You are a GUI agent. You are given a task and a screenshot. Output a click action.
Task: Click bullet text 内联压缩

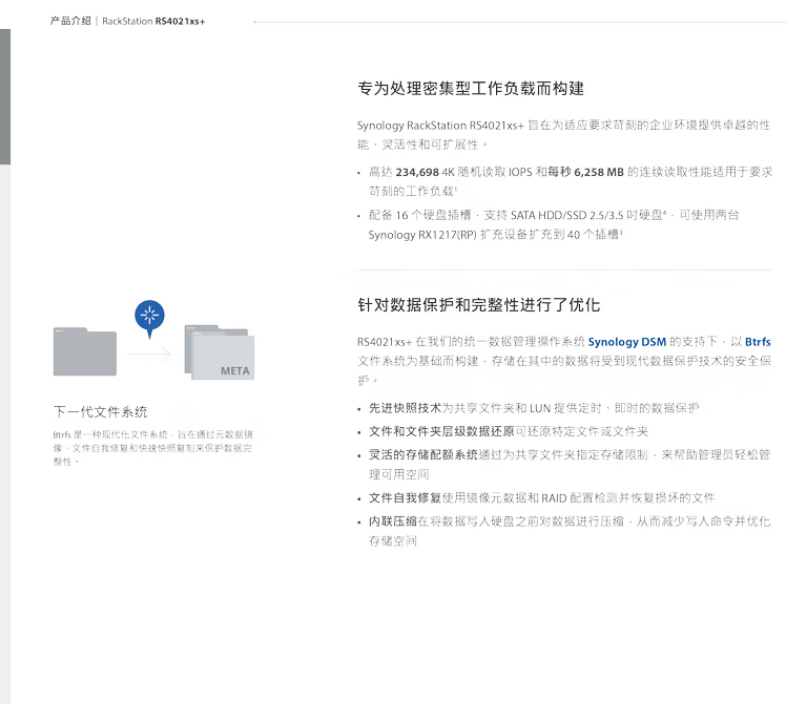coord(392,521)
